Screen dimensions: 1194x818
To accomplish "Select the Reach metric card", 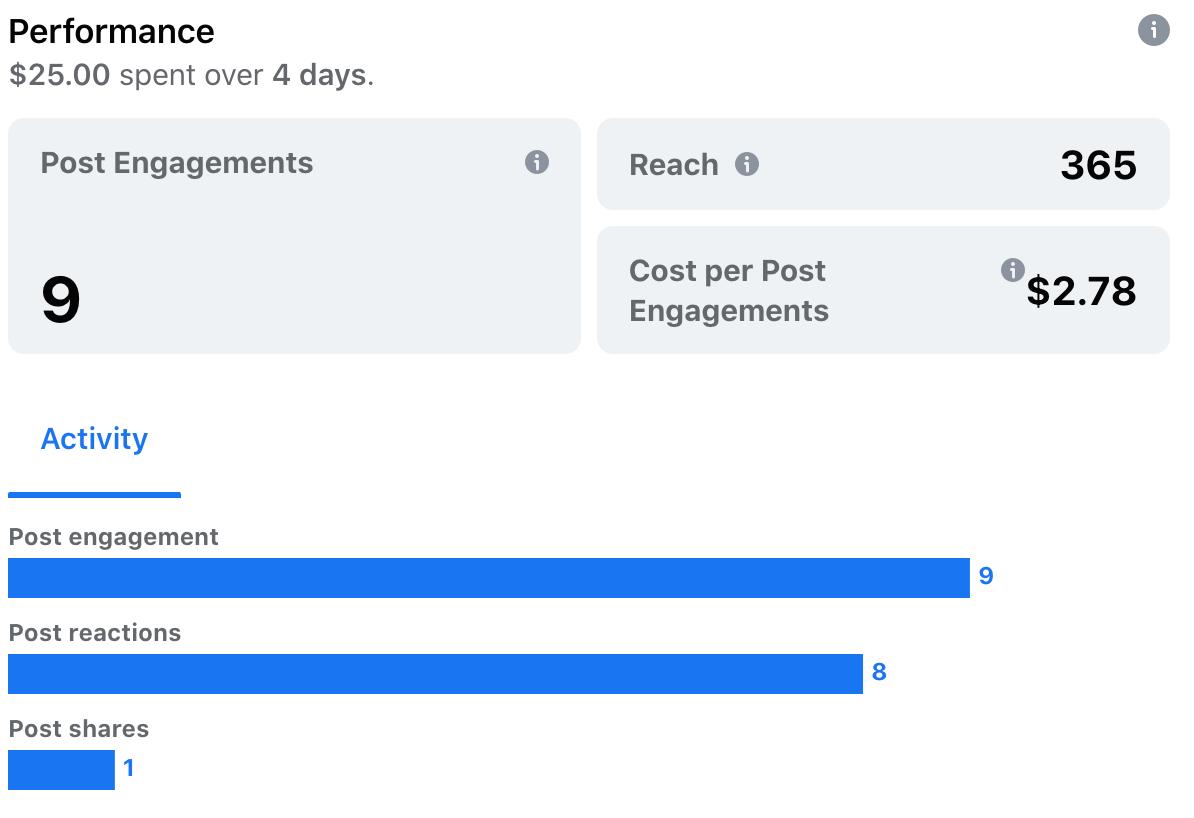I will pos(883,164).
